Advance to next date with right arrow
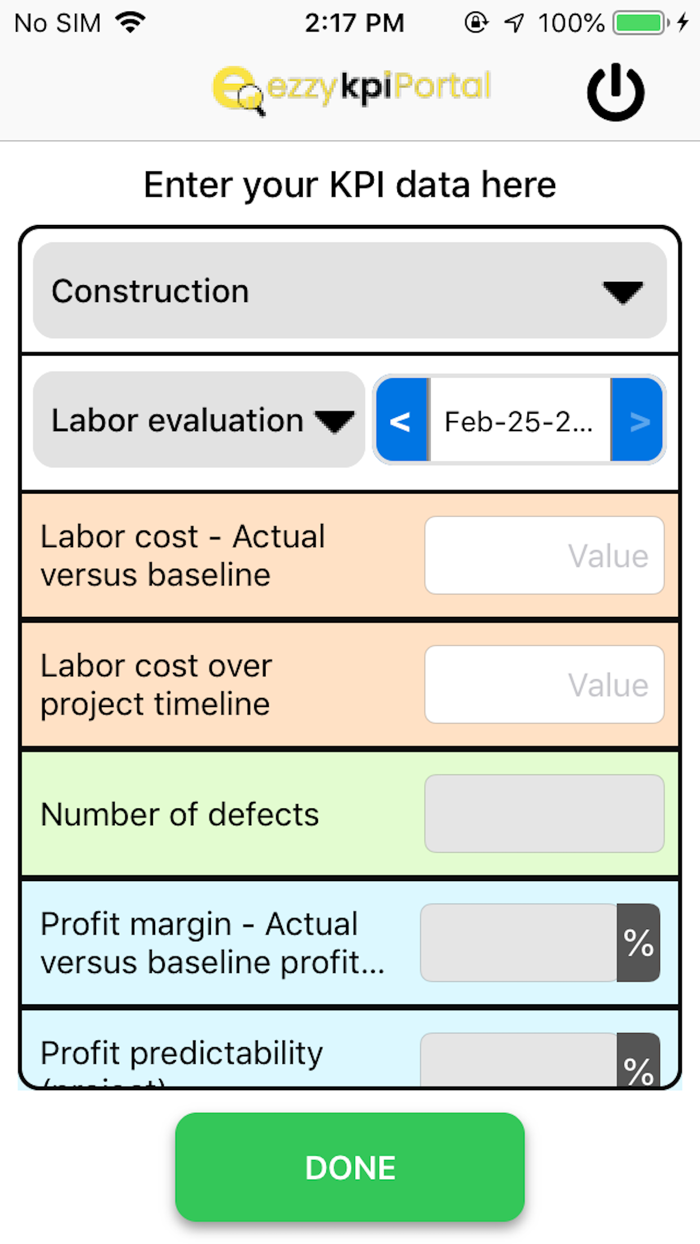The height and width of the screenshot is (1244, 700). [638, 421]
